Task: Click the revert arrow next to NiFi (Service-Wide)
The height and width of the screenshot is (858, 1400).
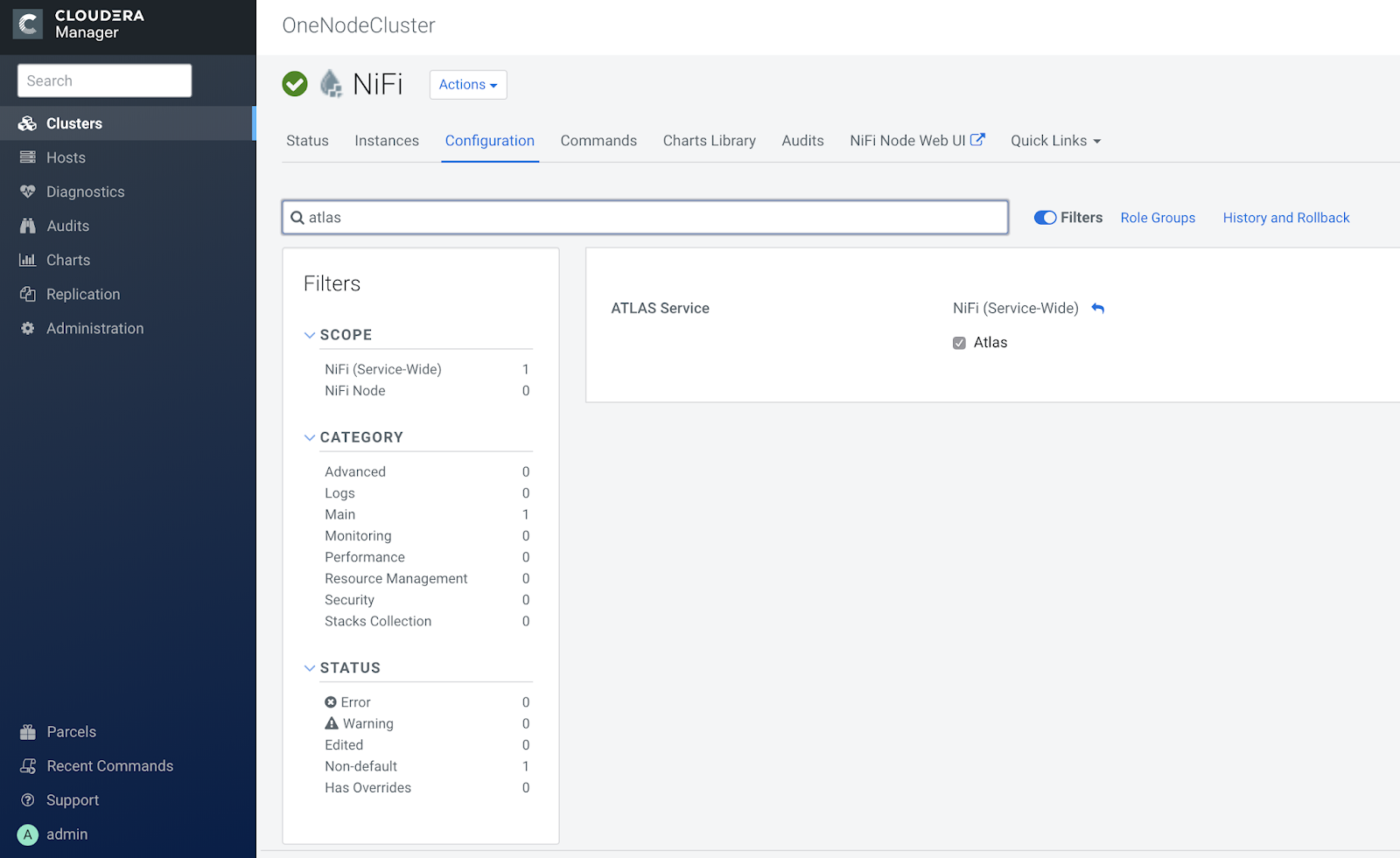Action: [1098, 309]
